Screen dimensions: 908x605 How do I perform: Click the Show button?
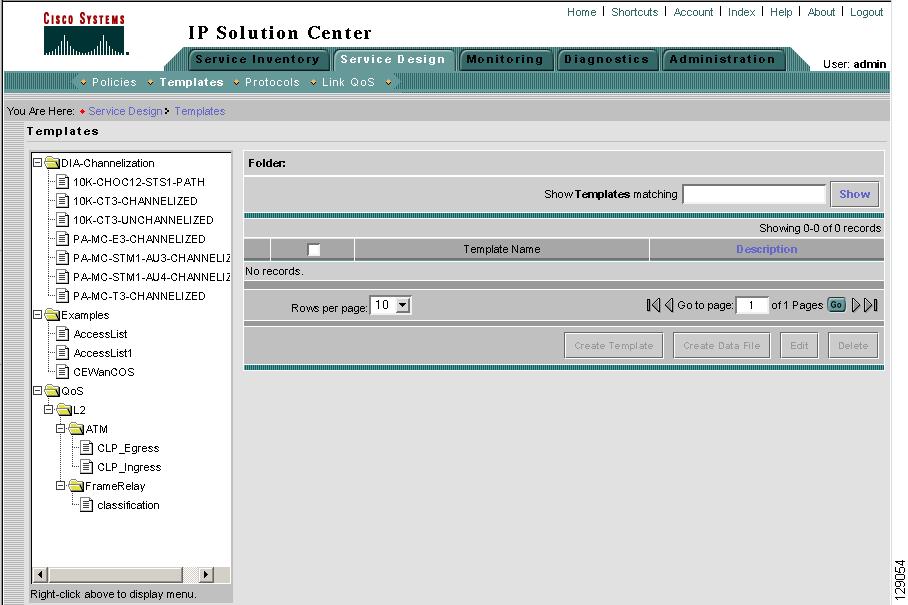[x=855, y=194]
